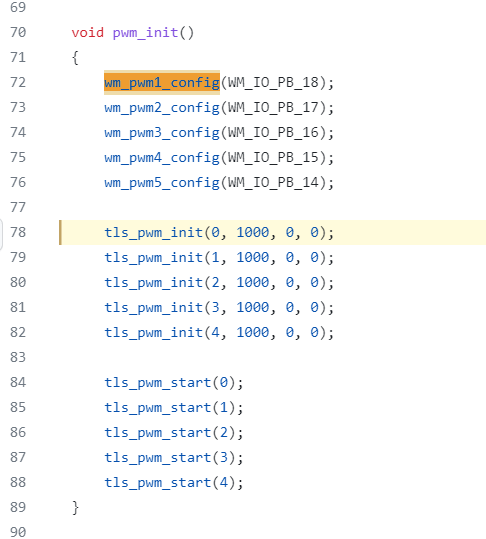The height and width of the screenshot is (539, 486).
Task: Click tls_pwm_init on line 82
Action: click(154, 333)
